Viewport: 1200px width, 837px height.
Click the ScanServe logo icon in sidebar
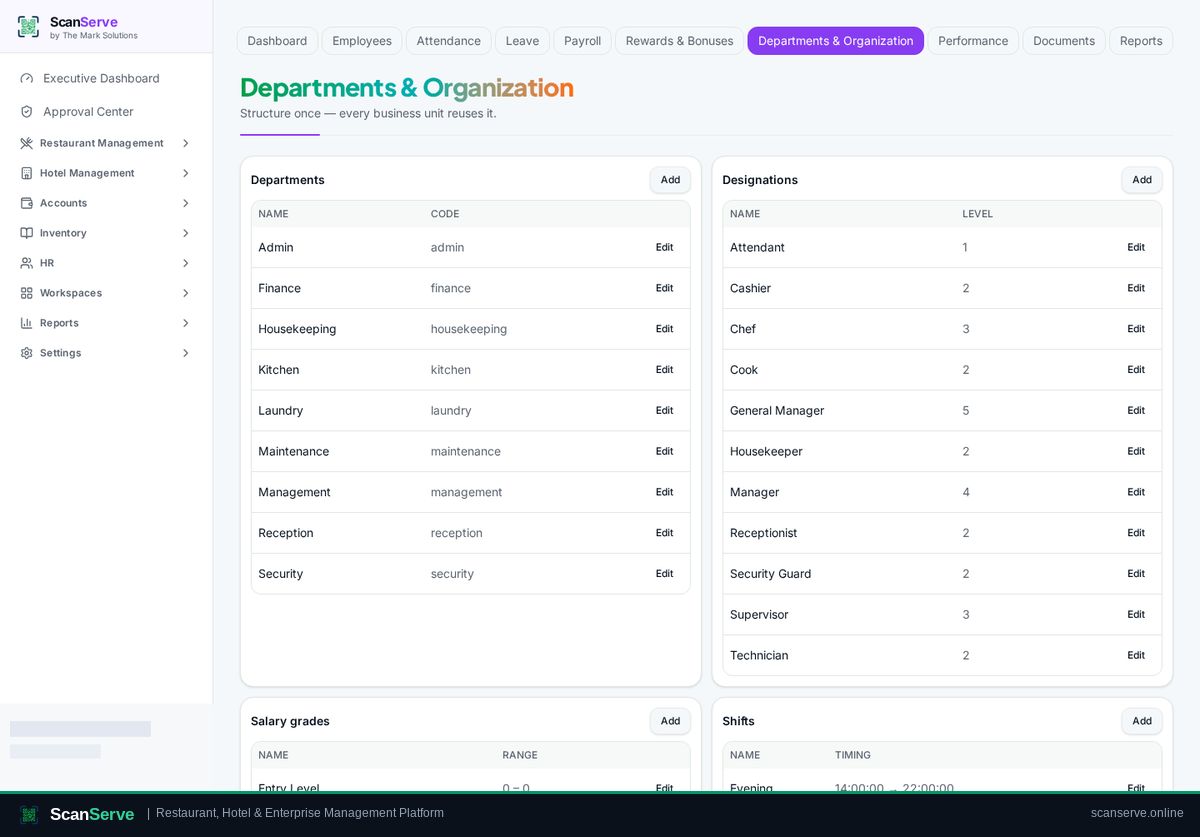28,27
